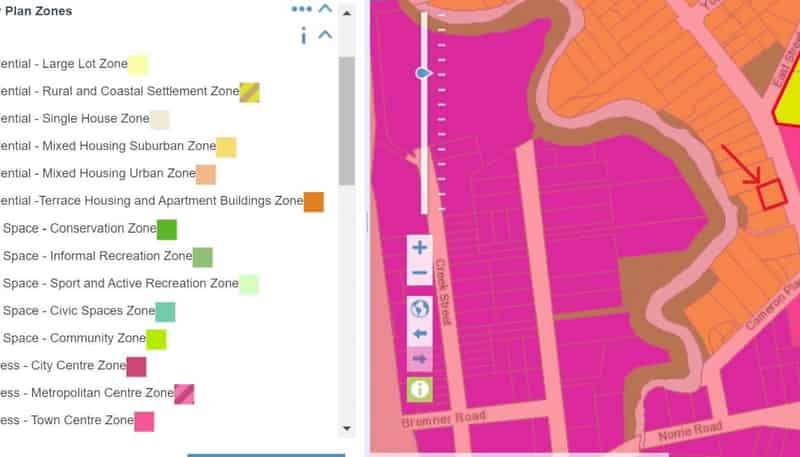Select Mixed Housing Urban Zone swatch
The image size is (800, 457).
[x=206, y=174]
